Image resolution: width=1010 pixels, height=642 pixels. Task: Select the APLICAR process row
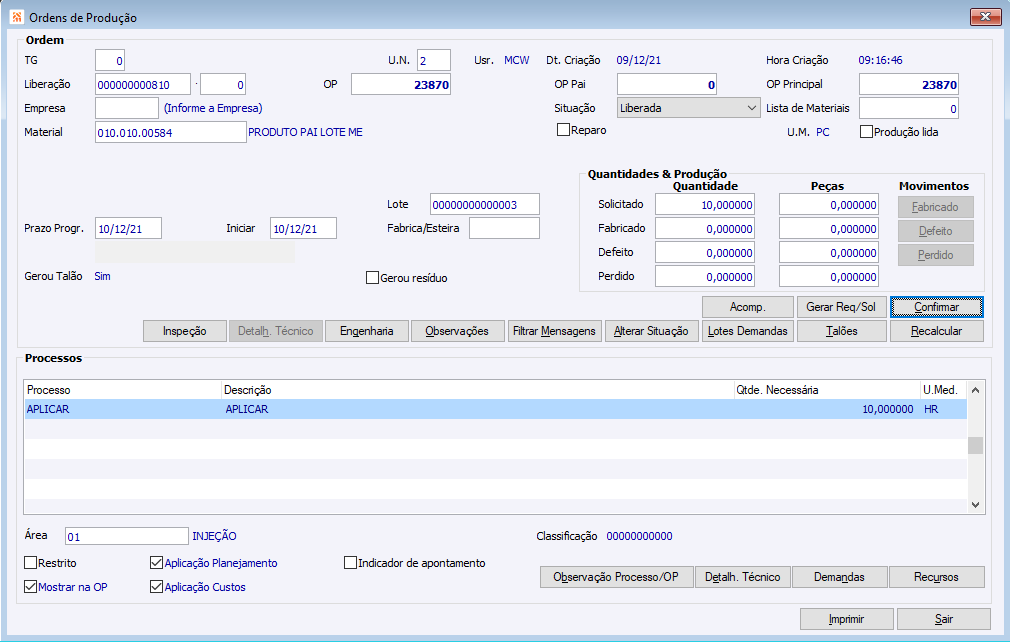point(495,409)
